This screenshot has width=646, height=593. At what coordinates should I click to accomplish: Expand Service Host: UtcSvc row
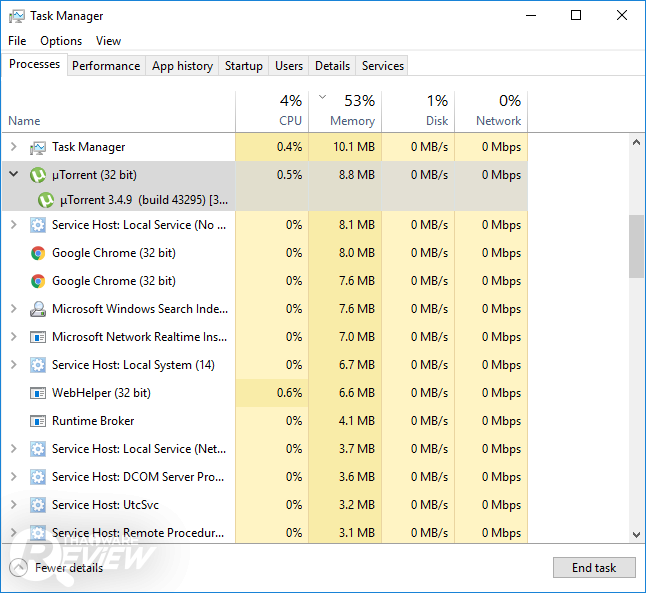click(14, 505)
